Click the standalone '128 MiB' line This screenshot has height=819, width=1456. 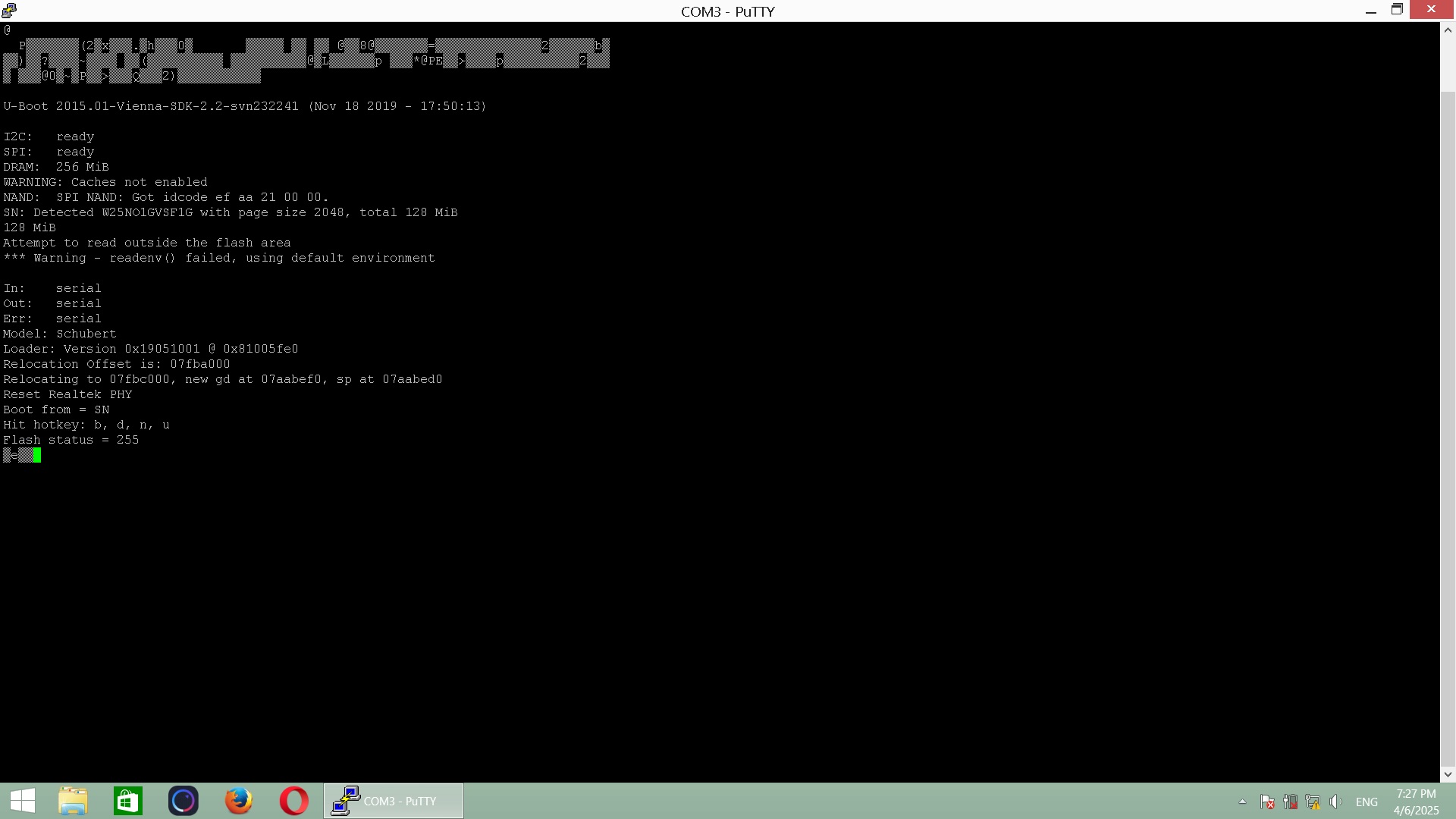tap(30, 227)
